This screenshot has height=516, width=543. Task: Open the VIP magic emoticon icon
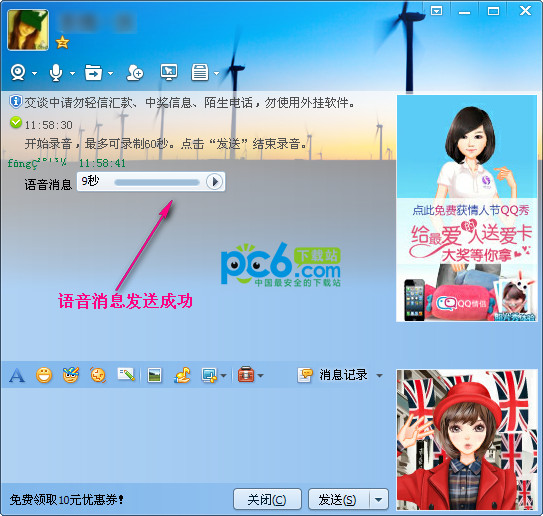tap(71, 375)
